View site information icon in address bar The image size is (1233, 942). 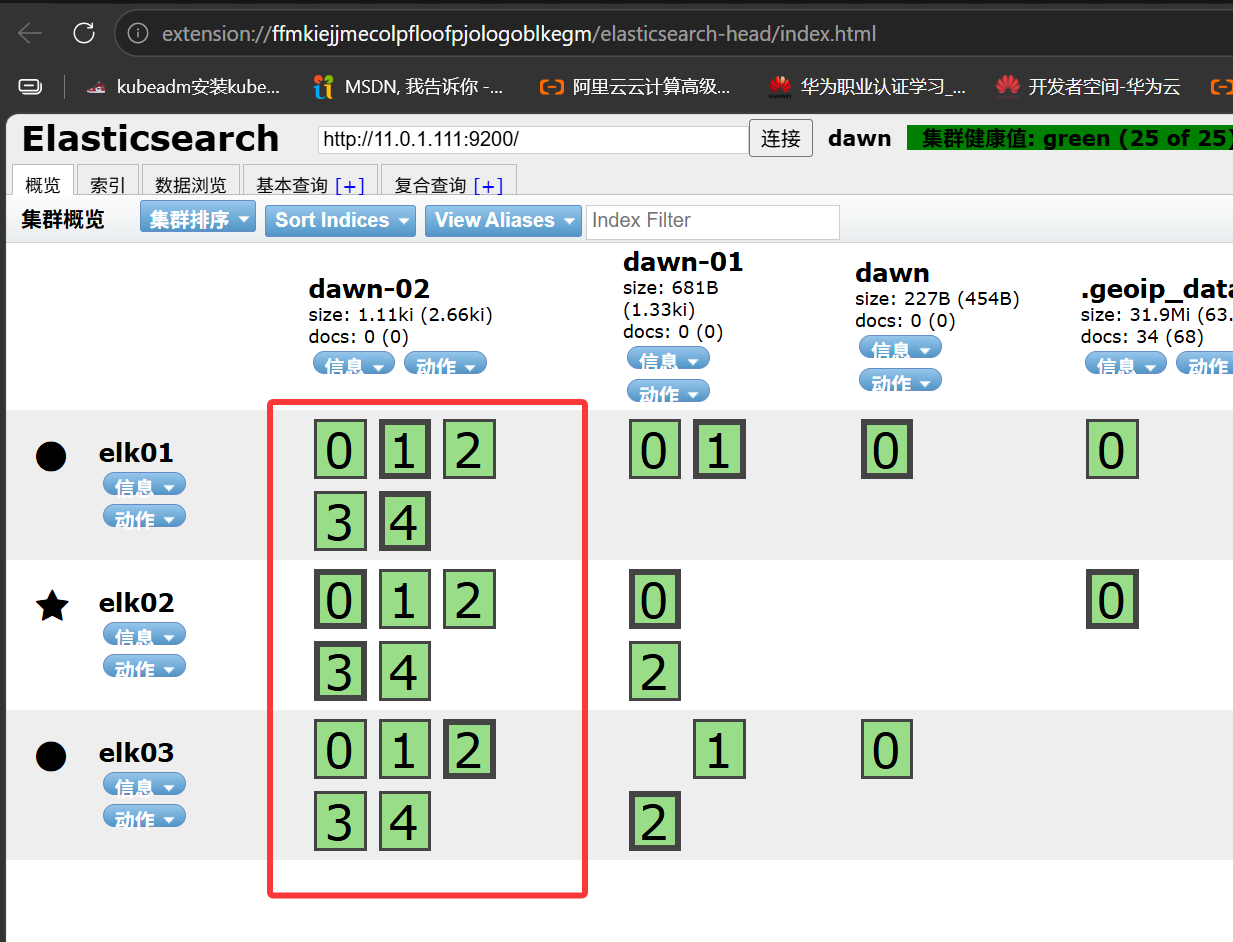[x=138, y=34]
